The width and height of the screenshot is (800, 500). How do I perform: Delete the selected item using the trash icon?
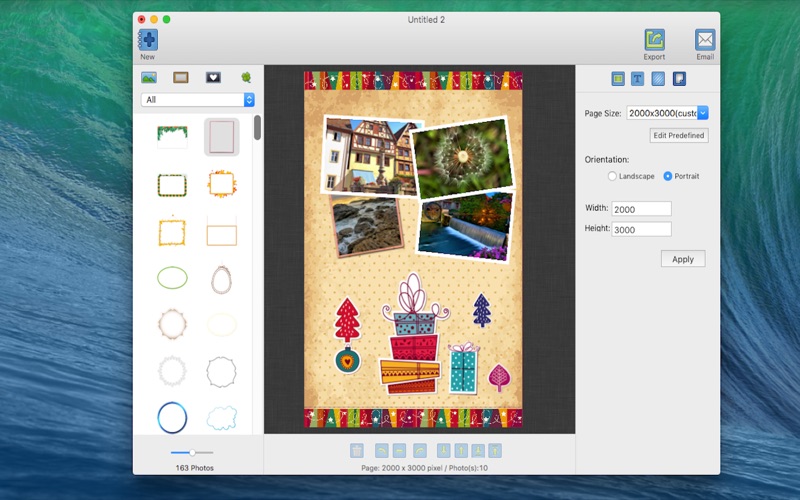357,451
